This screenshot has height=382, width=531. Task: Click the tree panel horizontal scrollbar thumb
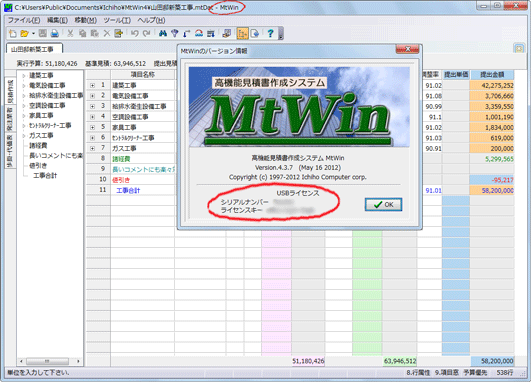47,361
